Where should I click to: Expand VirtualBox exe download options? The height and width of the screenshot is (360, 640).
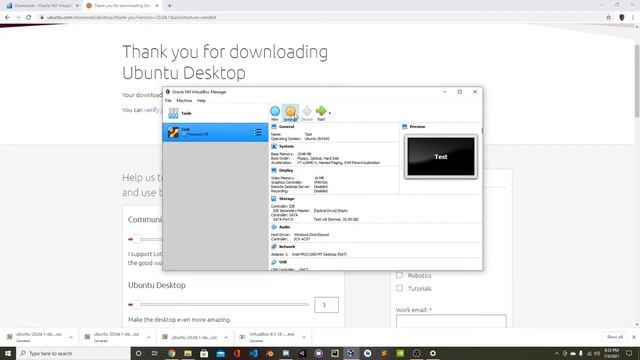click(304, 337)
